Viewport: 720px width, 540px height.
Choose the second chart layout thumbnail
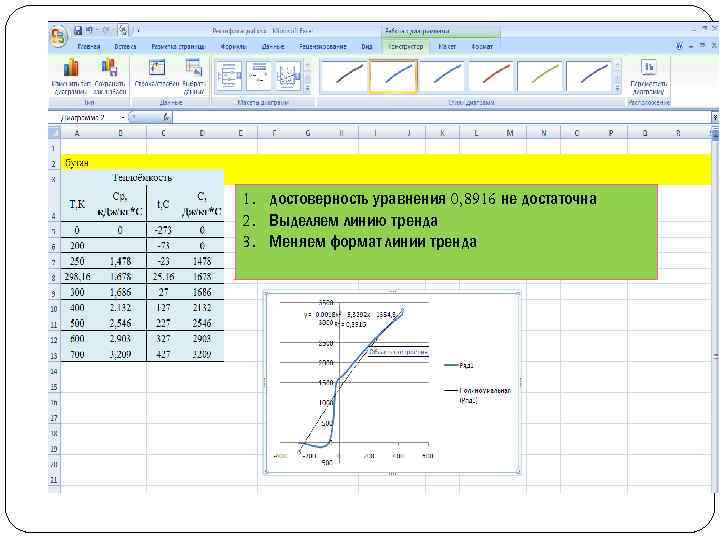pyautogui.click(x=259, y=76)
